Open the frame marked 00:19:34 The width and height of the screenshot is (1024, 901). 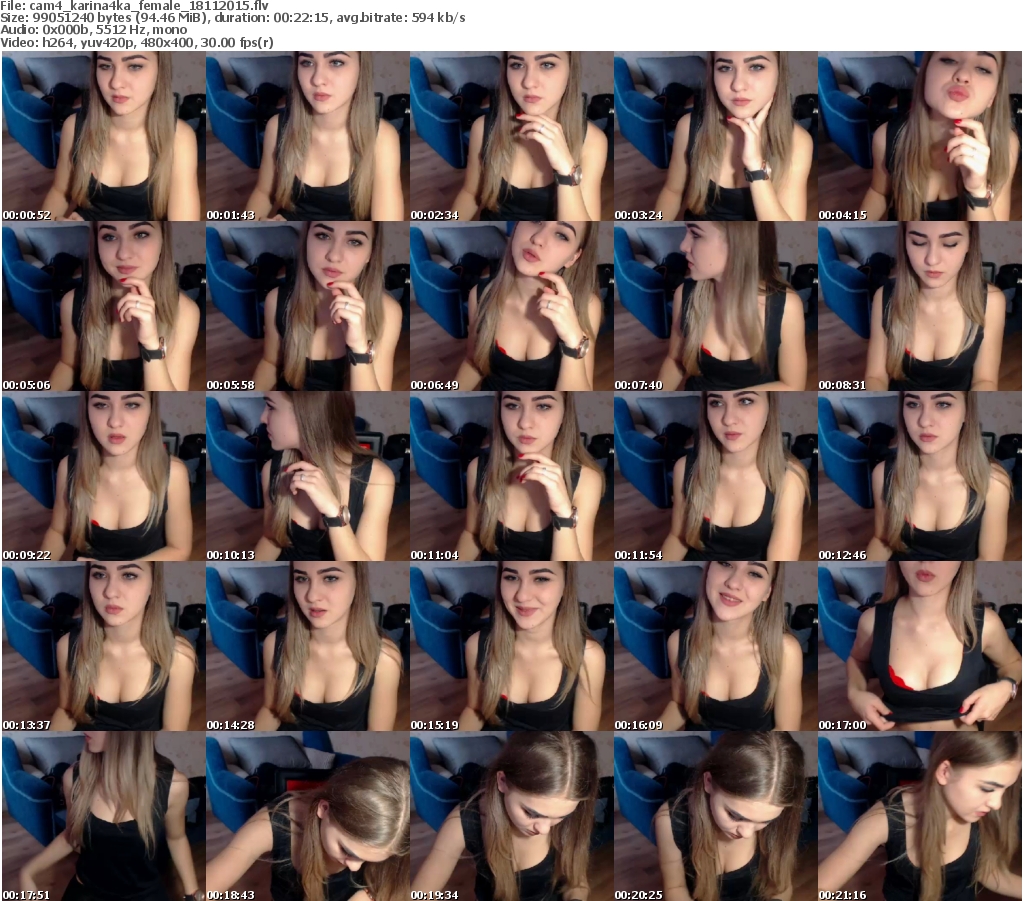(x=511, y=816)
